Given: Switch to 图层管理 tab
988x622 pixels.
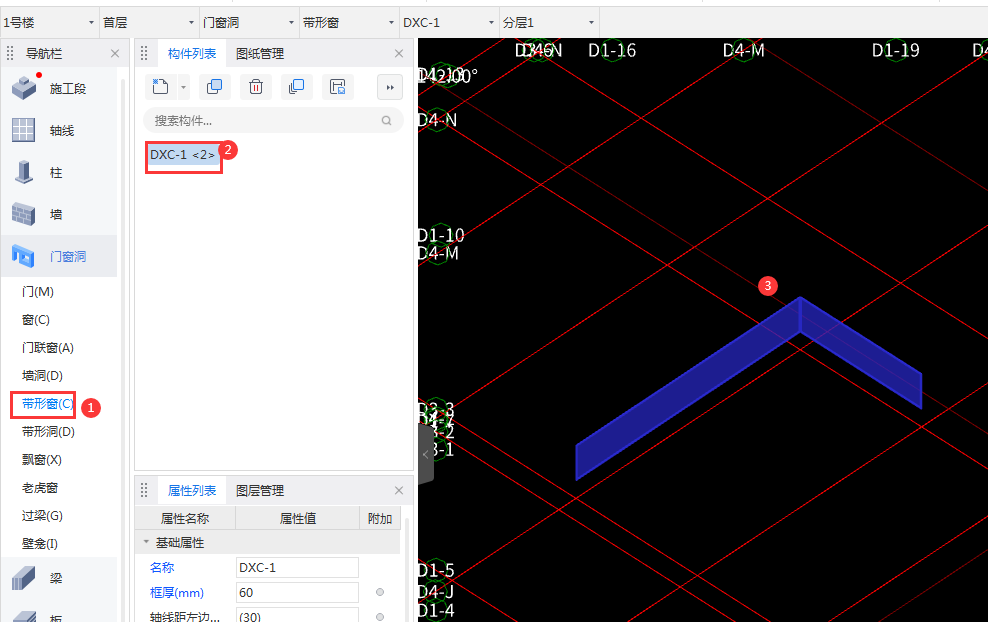Looking at the screenshot, I should (260, 490).
